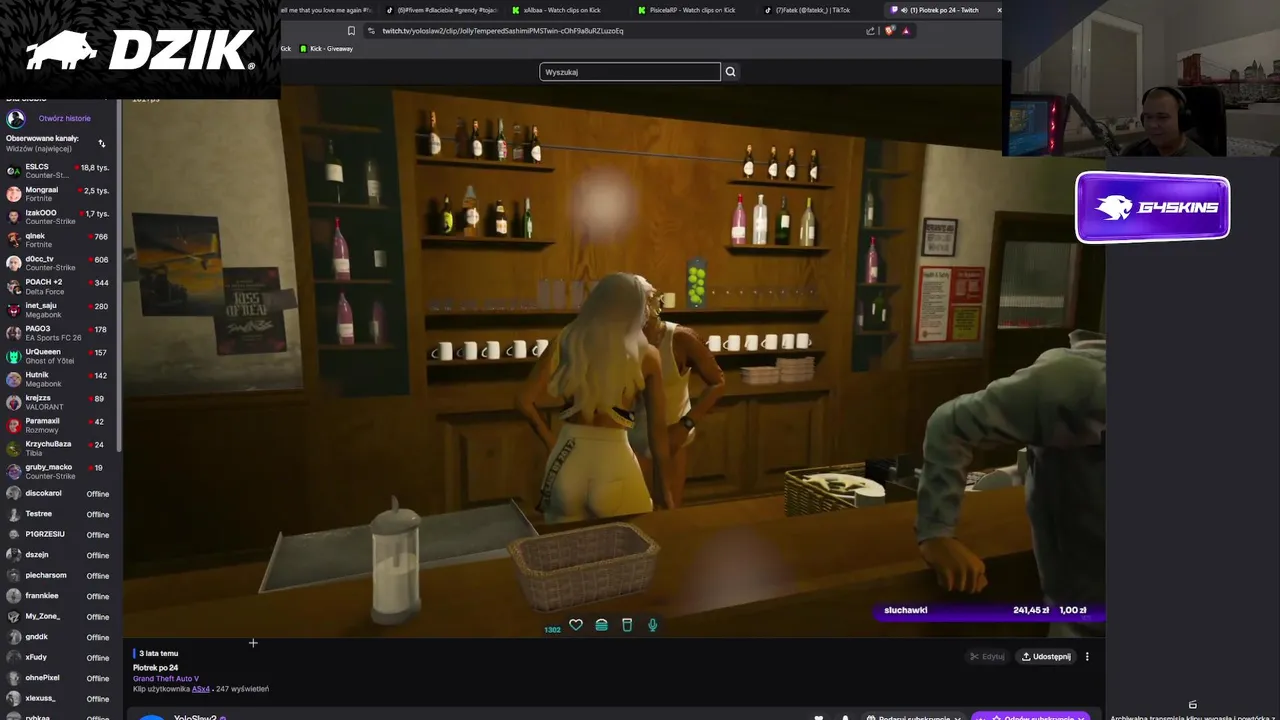The width and height of the screenshot is (1280, 720).
Task: Open clip creator ASx4 profile link
Action: click(201, 689)
